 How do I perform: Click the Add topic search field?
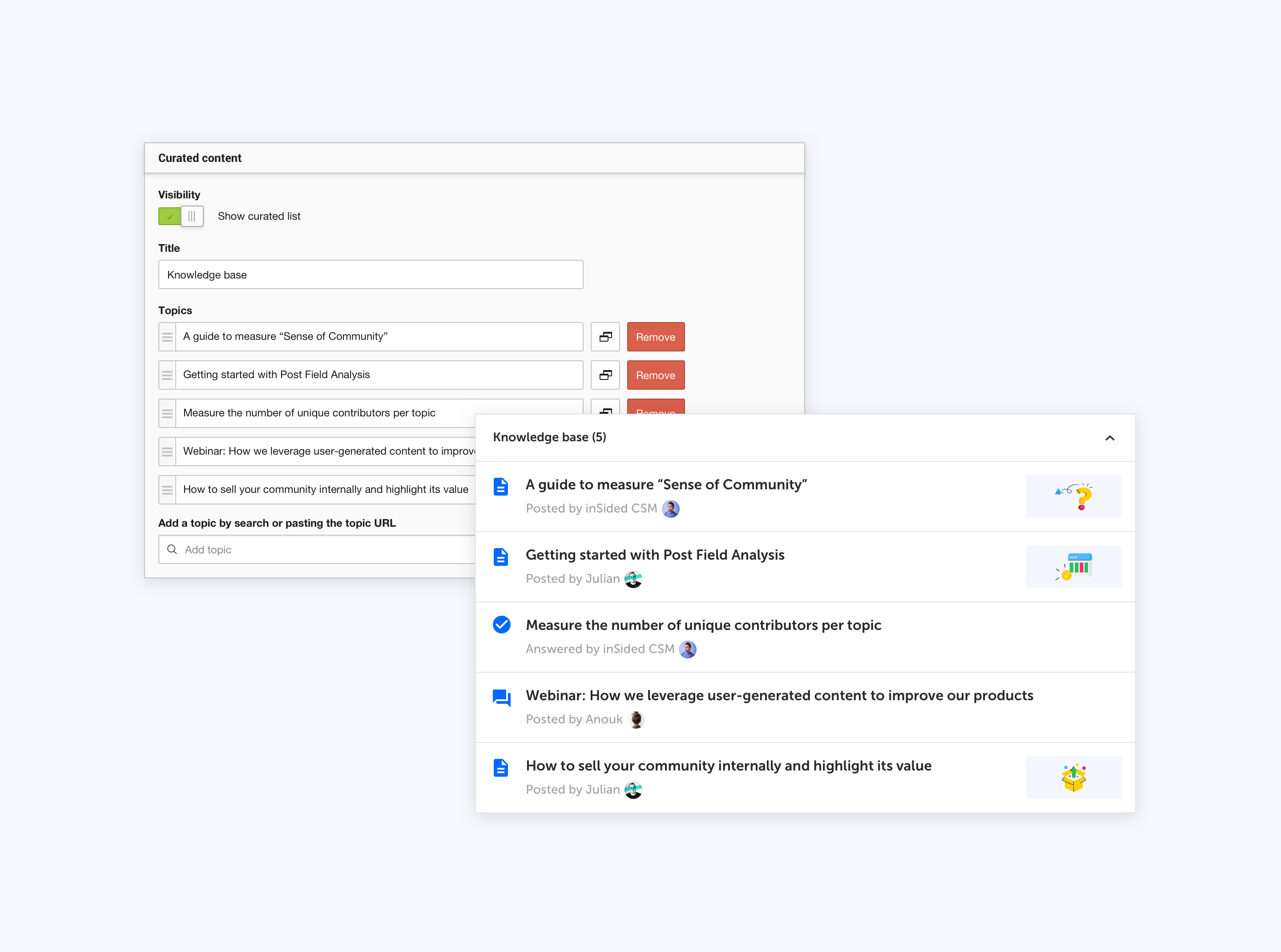tap(317, 550)
